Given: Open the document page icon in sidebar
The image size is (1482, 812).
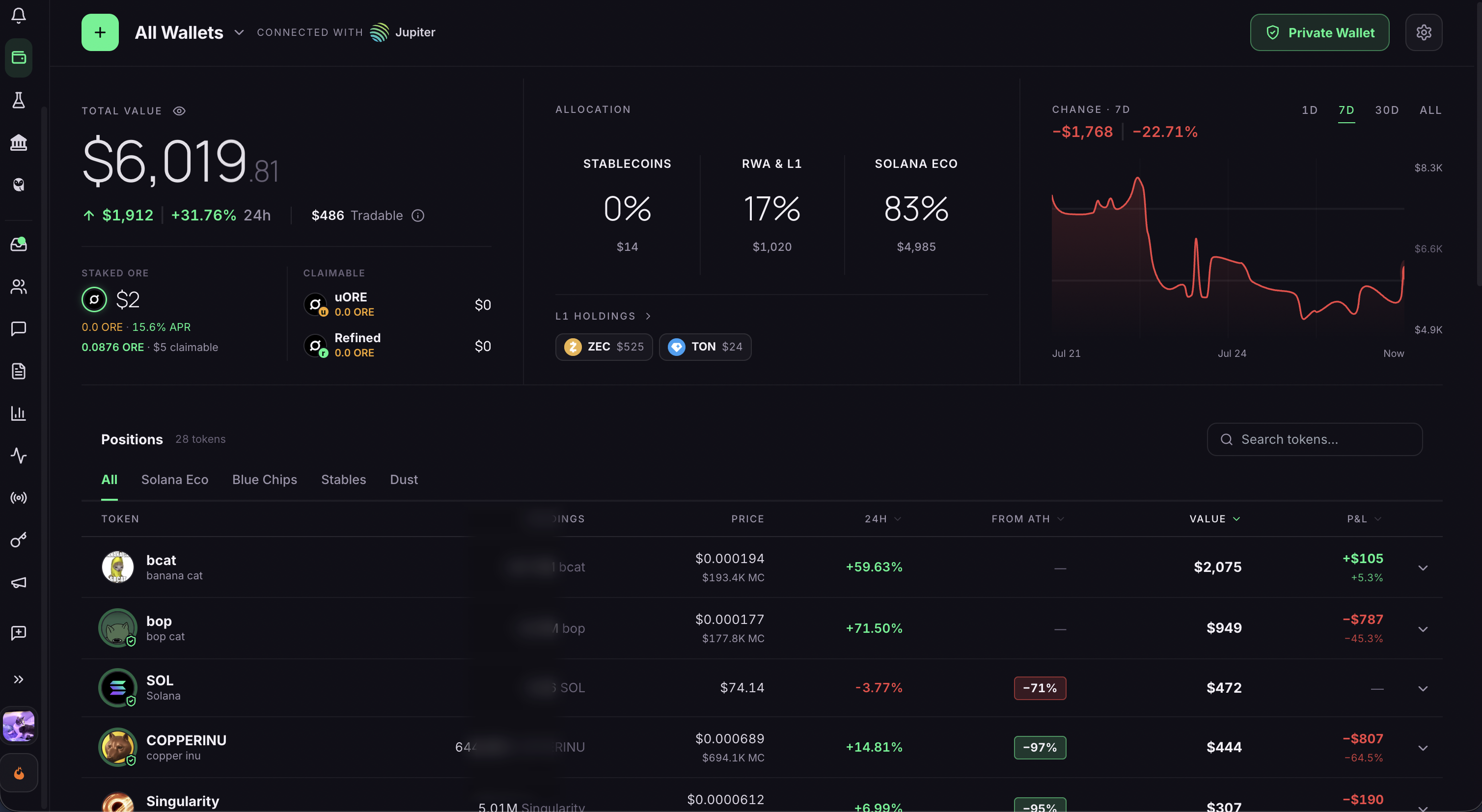Looking at the screenshot, I should click(18, 371).
